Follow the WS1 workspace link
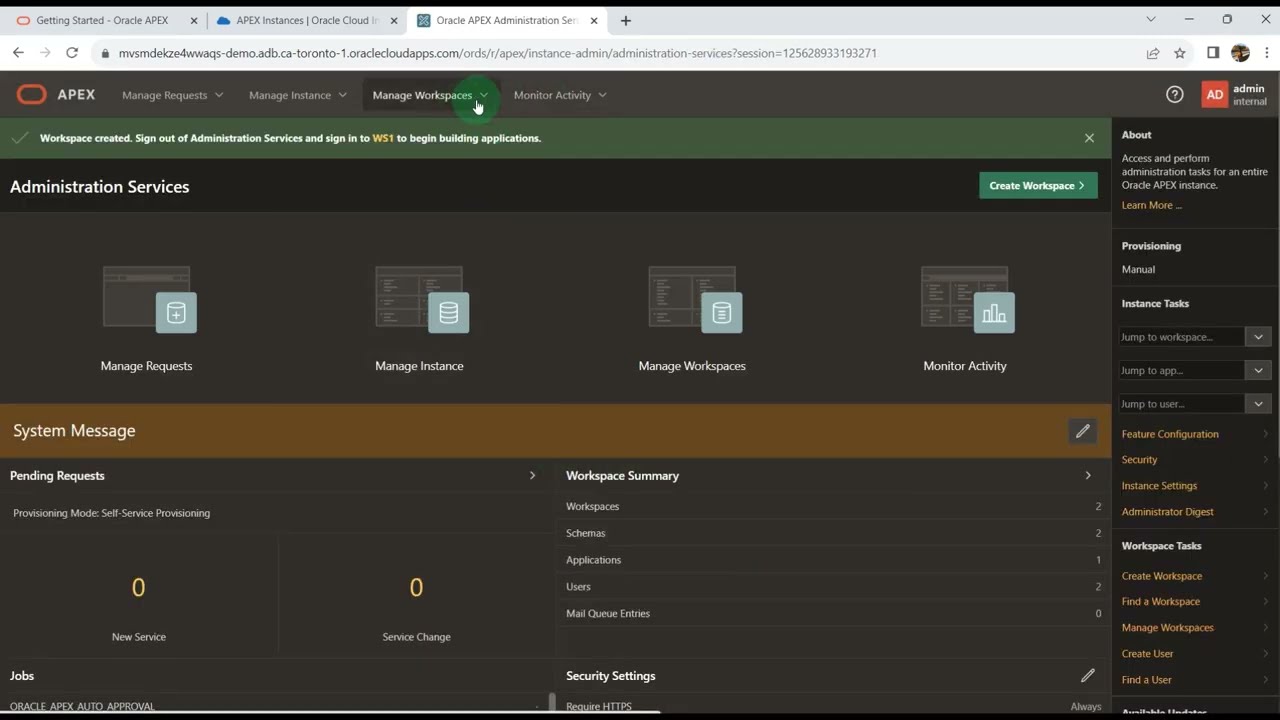The width and height of the screenshot is (1280, 720). click(383, 138)
